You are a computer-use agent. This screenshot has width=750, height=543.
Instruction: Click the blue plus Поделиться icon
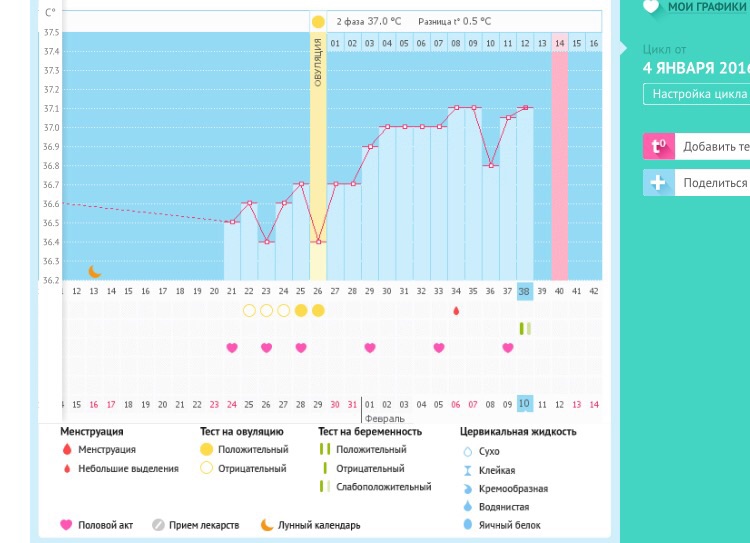click(658, 183)
